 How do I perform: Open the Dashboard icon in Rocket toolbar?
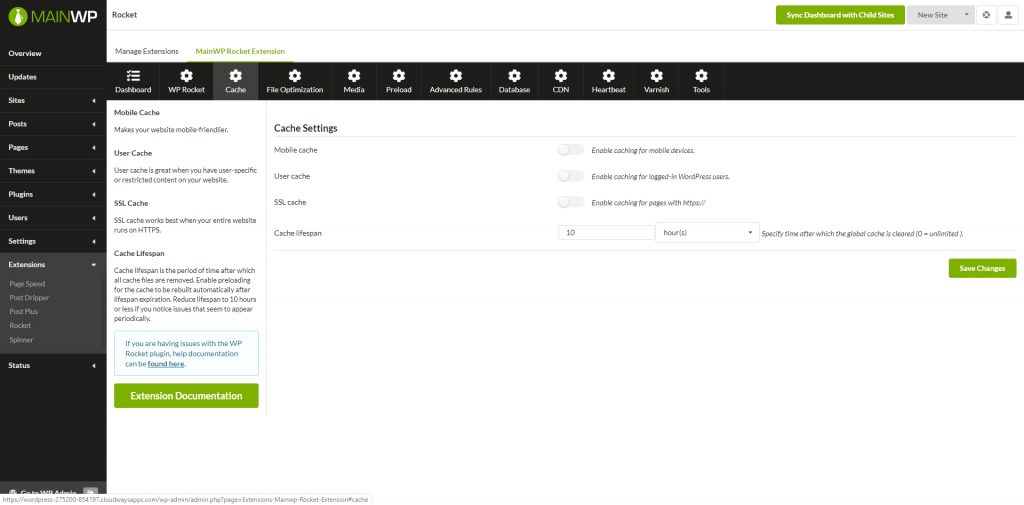pos(132,76)
